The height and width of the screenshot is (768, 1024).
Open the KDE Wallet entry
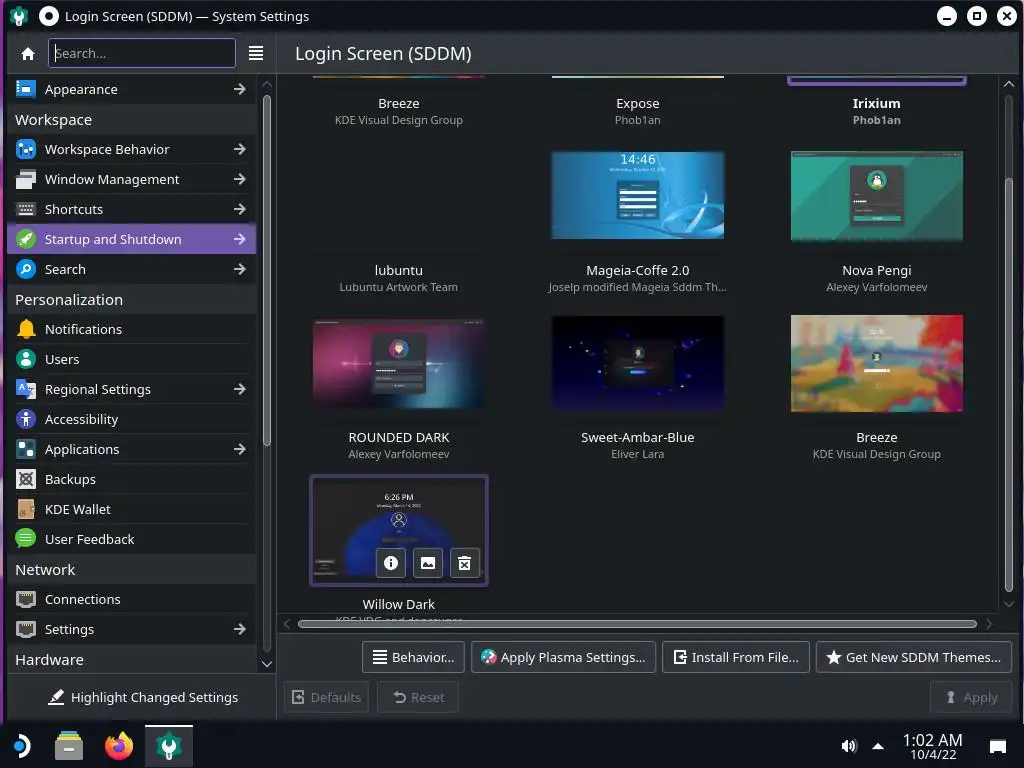click(x=131, y=509)
